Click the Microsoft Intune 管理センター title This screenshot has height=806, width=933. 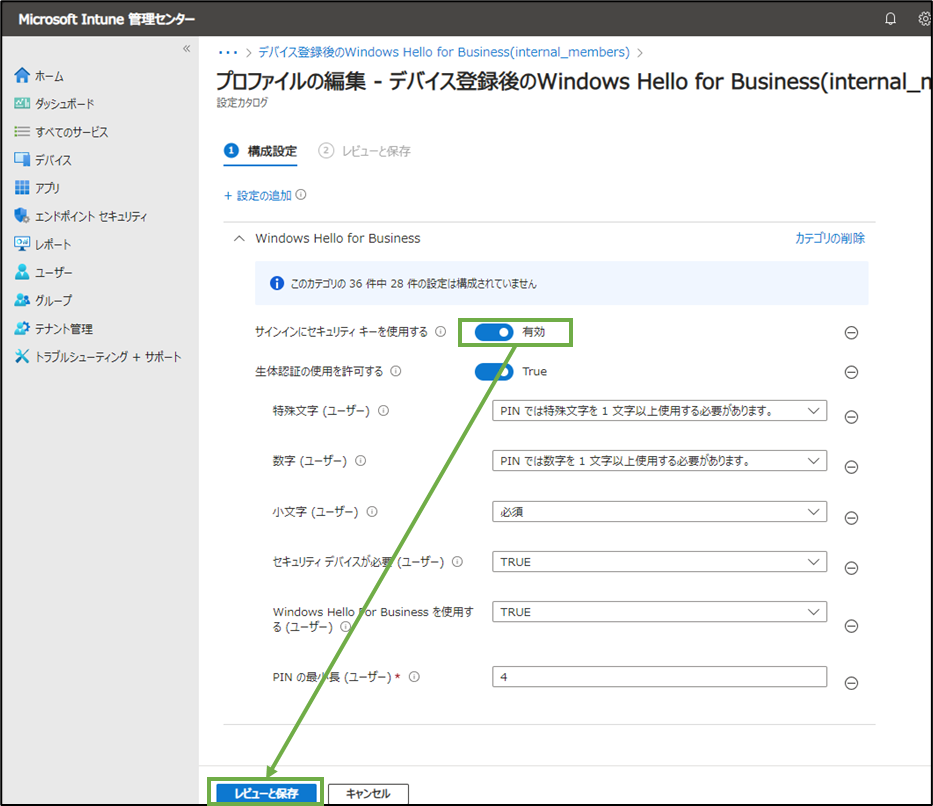coord(107,19)
